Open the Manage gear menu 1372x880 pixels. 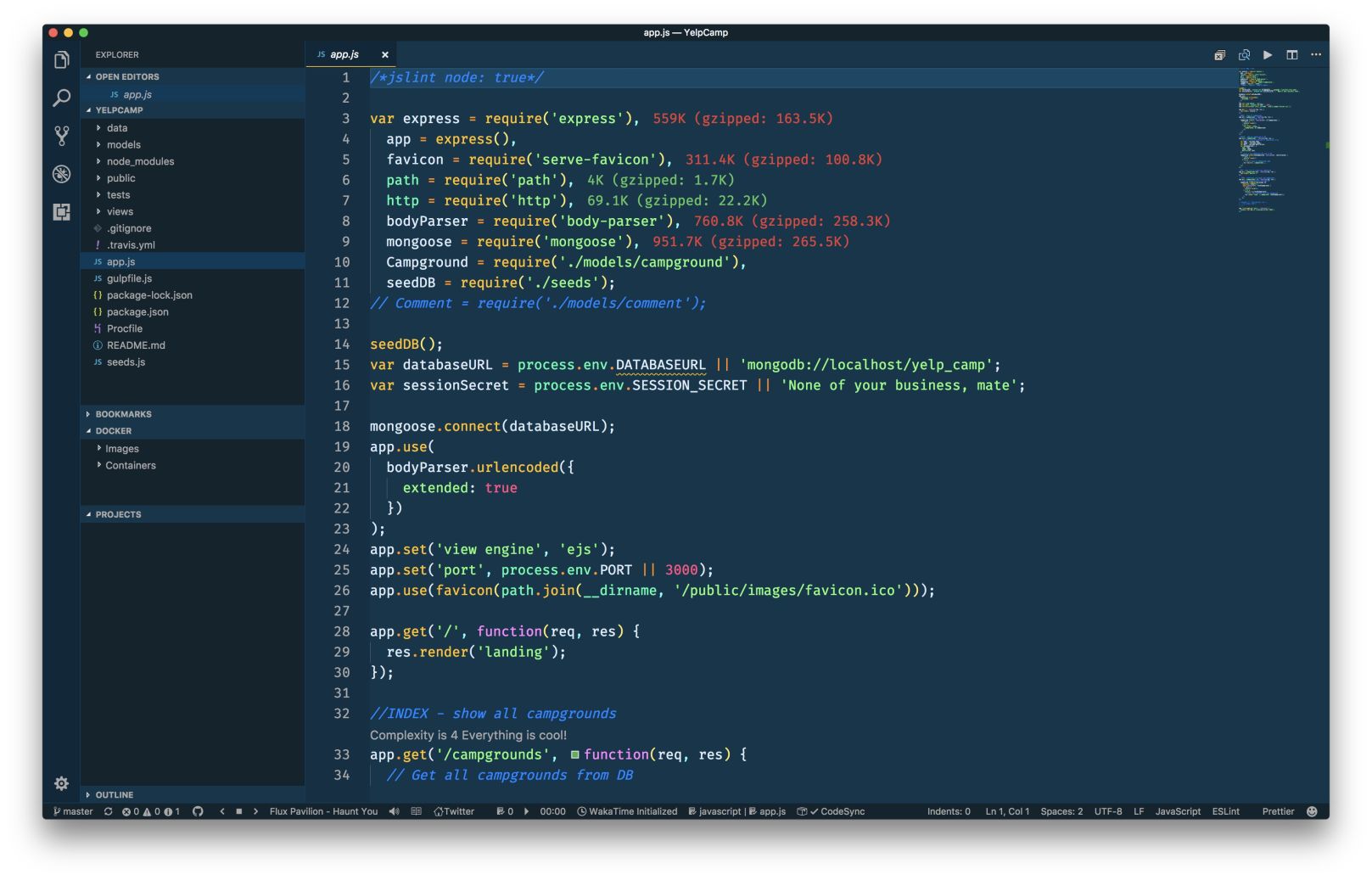tap(61, 783)
